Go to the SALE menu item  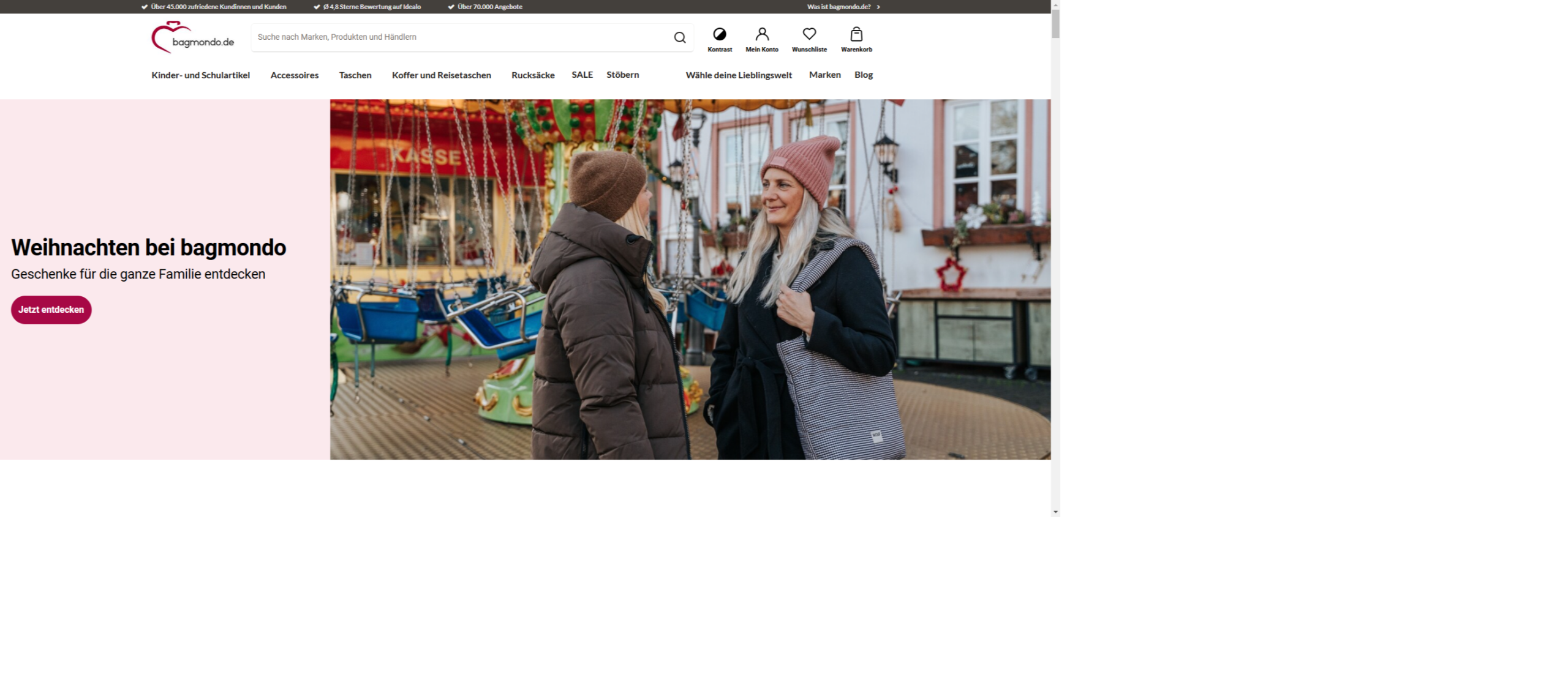tap(582, 75)
